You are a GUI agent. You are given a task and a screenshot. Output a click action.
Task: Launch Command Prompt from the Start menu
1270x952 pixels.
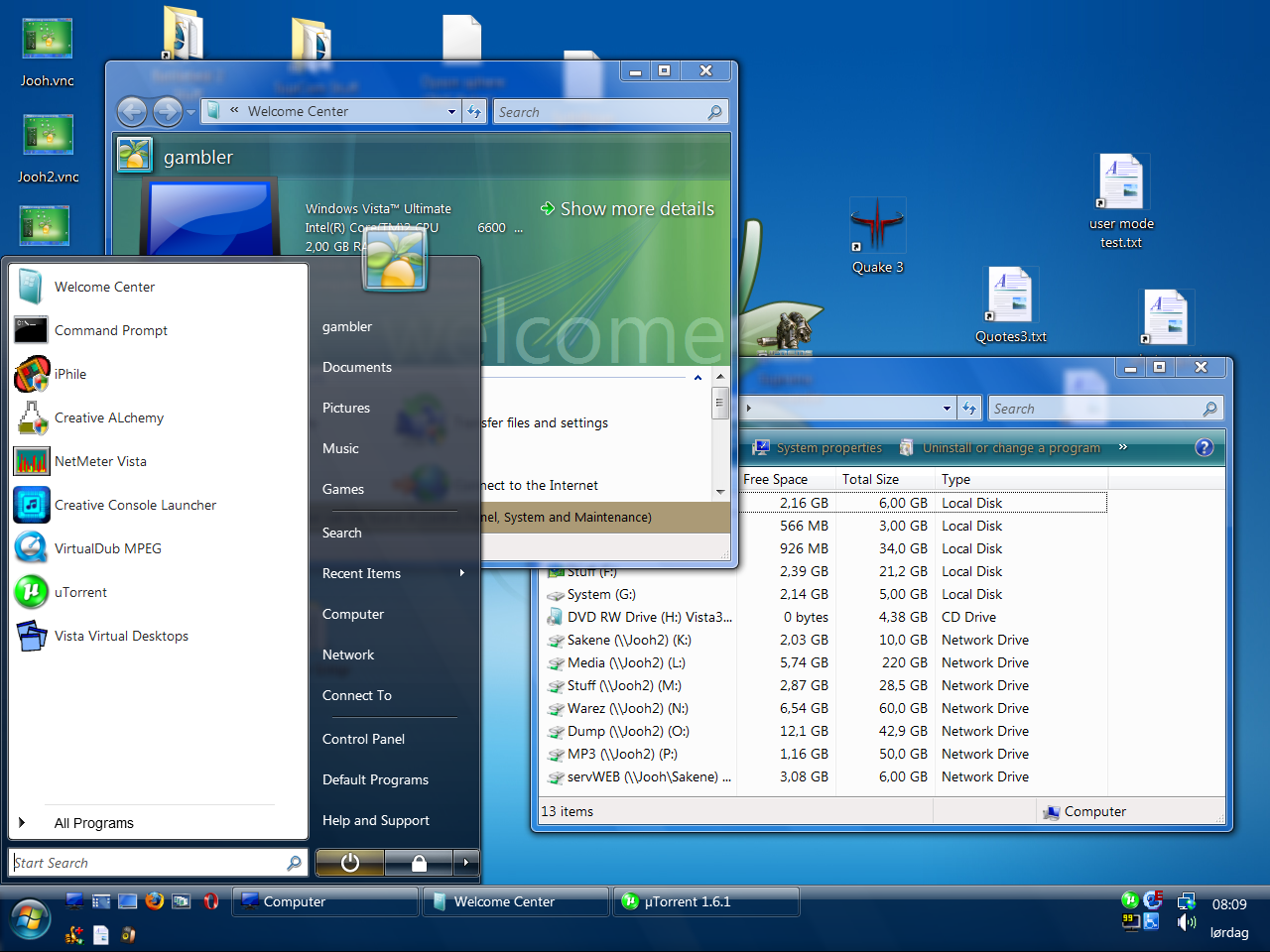pyautogui.click(x=159, y=330)
